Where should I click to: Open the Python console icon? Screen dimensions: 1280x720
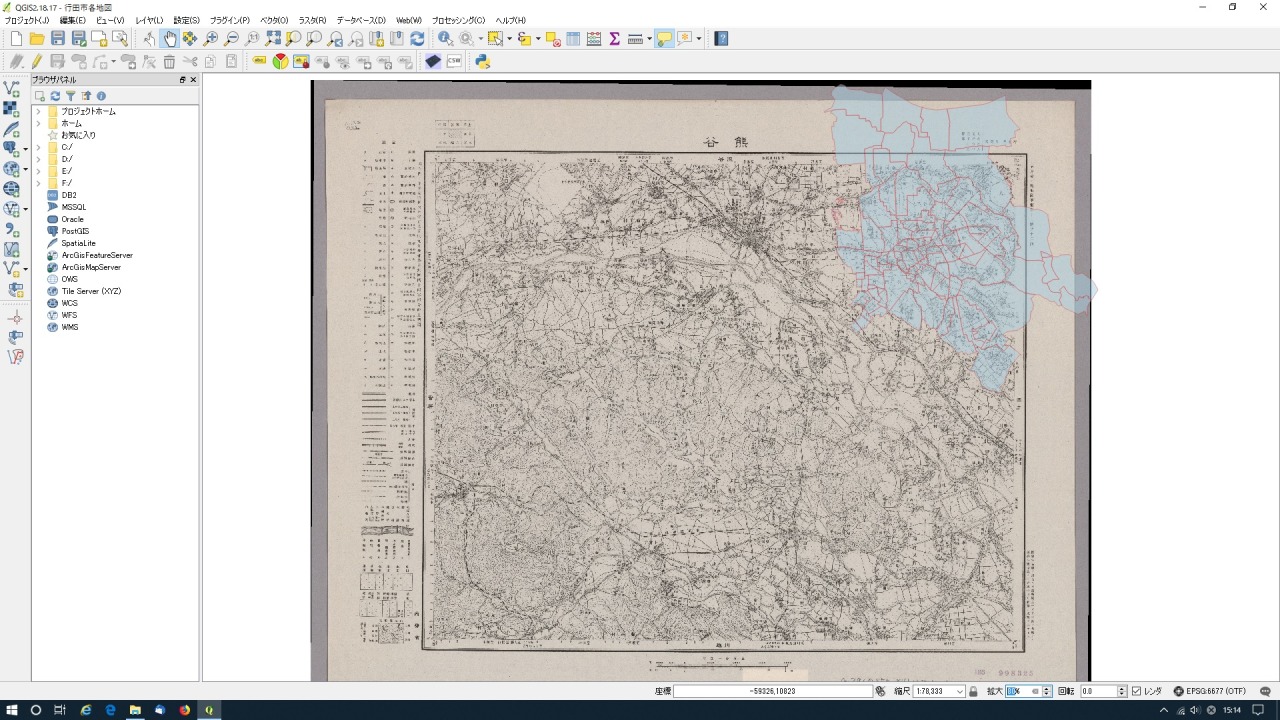click(482, 61)
